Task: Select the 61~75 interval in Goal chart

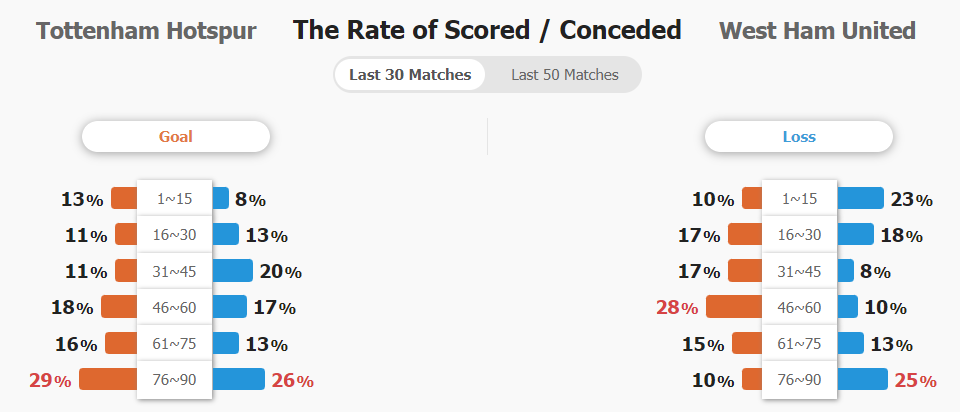Action: coord(174,343)
